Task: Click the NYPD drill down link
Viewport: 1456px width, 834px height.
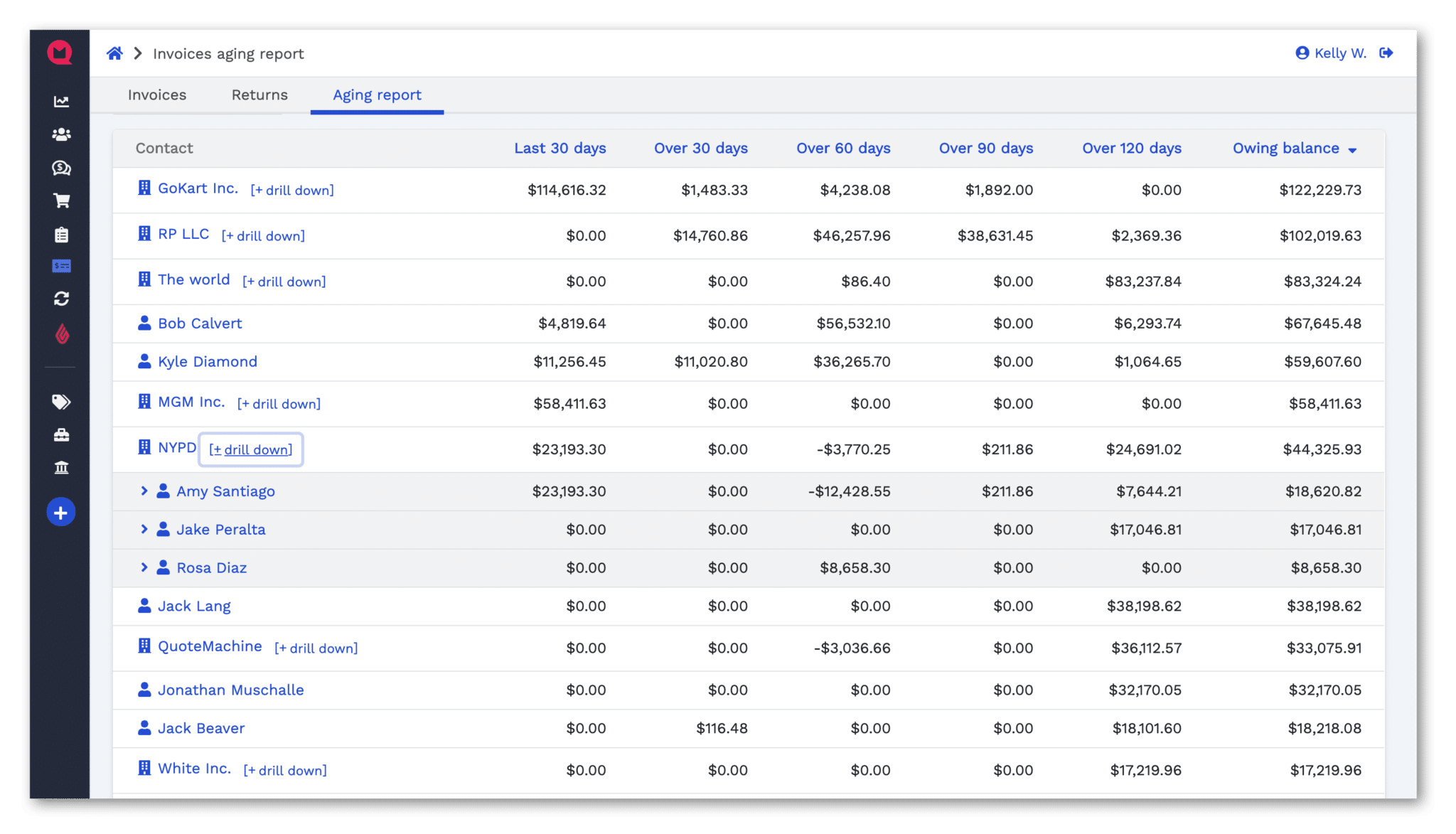Action: [x=250, y=449]
